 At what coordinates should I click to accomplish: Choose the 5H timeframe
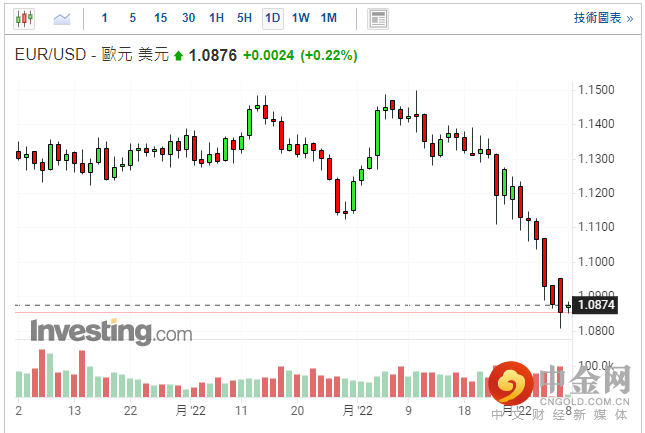[244, 18]
